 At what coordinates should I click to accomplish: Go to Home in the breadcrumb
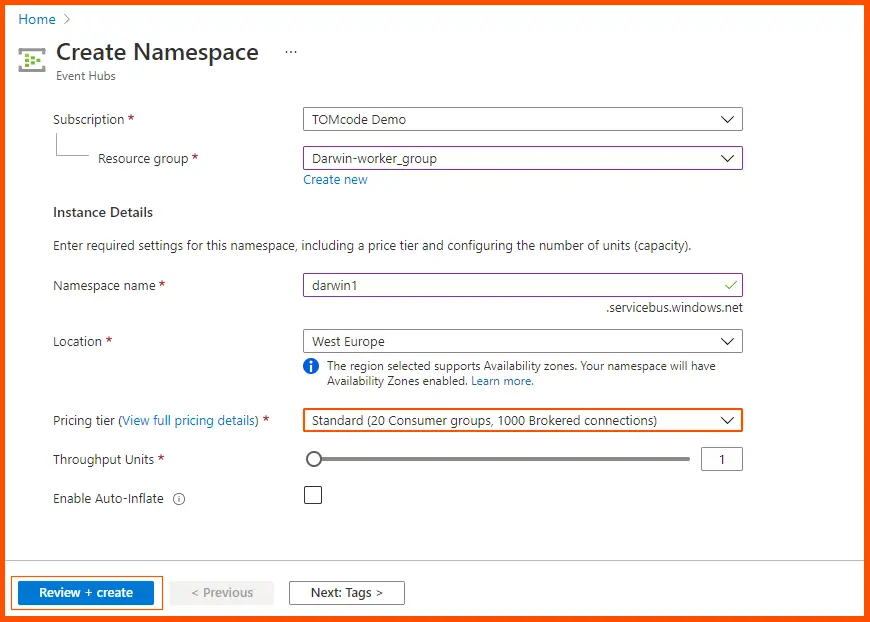pyautogui.click(x=37, y=19)
